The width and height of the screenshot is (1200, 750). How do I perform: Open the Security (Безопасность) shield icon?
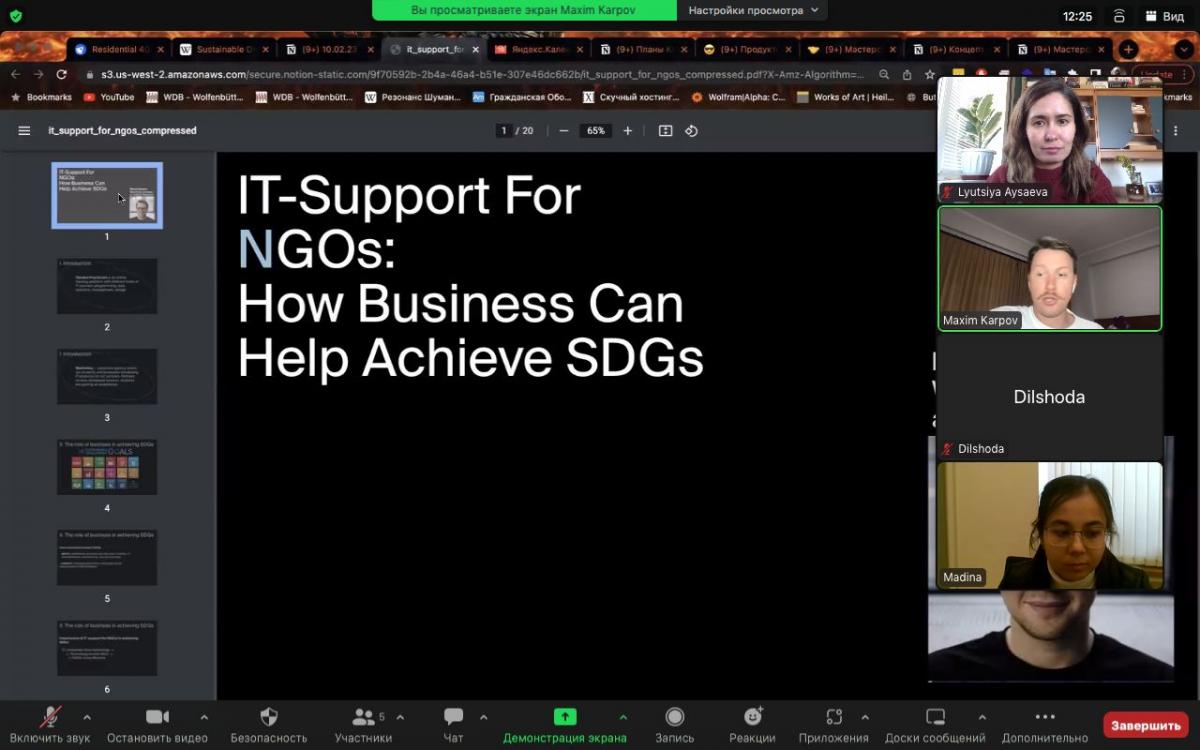pos(268,717)
